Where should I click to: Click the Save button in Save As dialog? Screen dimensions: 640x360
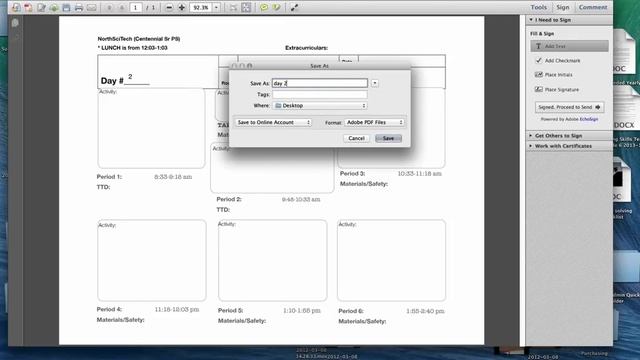click(x=388, y=138)
